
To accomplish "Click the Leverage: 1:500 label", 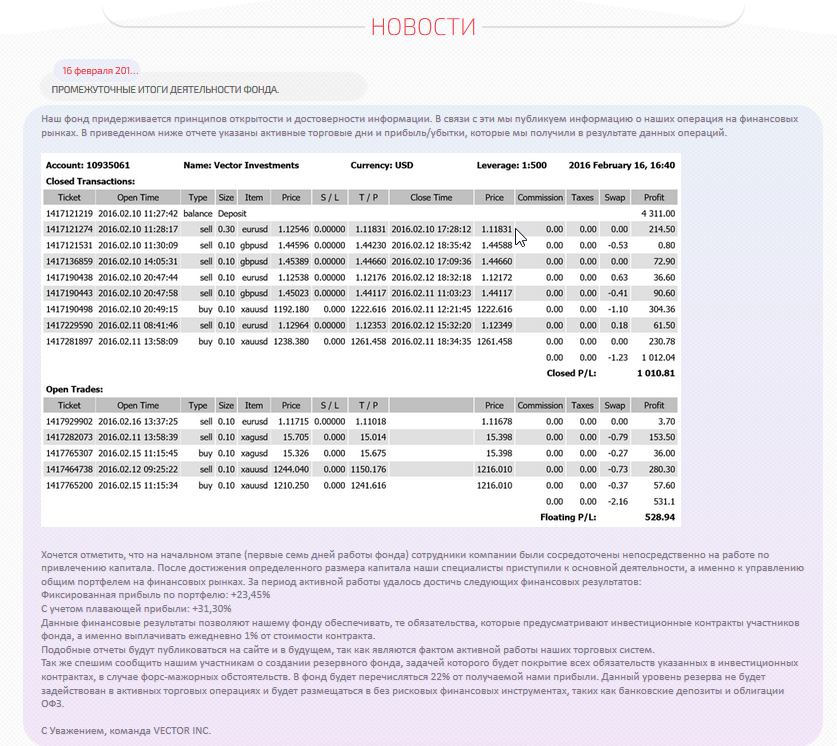I will click(513, 165).
